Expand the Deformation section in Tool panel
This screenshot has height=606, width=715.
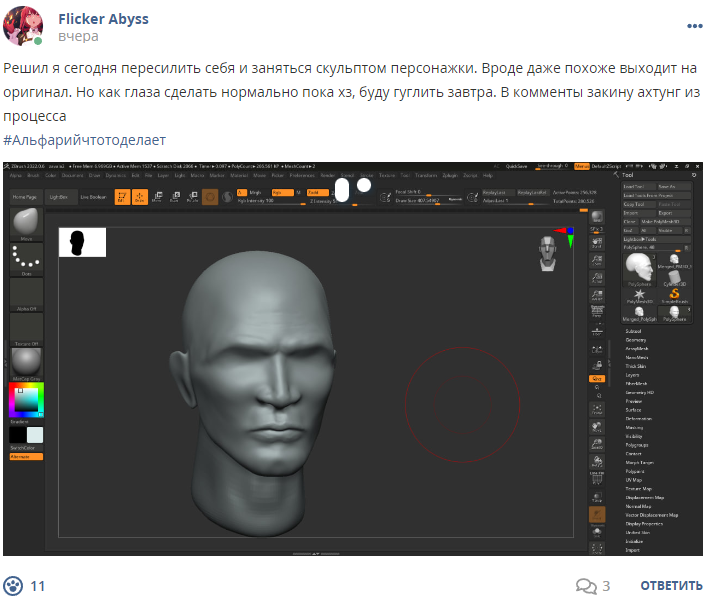[638, 419]
